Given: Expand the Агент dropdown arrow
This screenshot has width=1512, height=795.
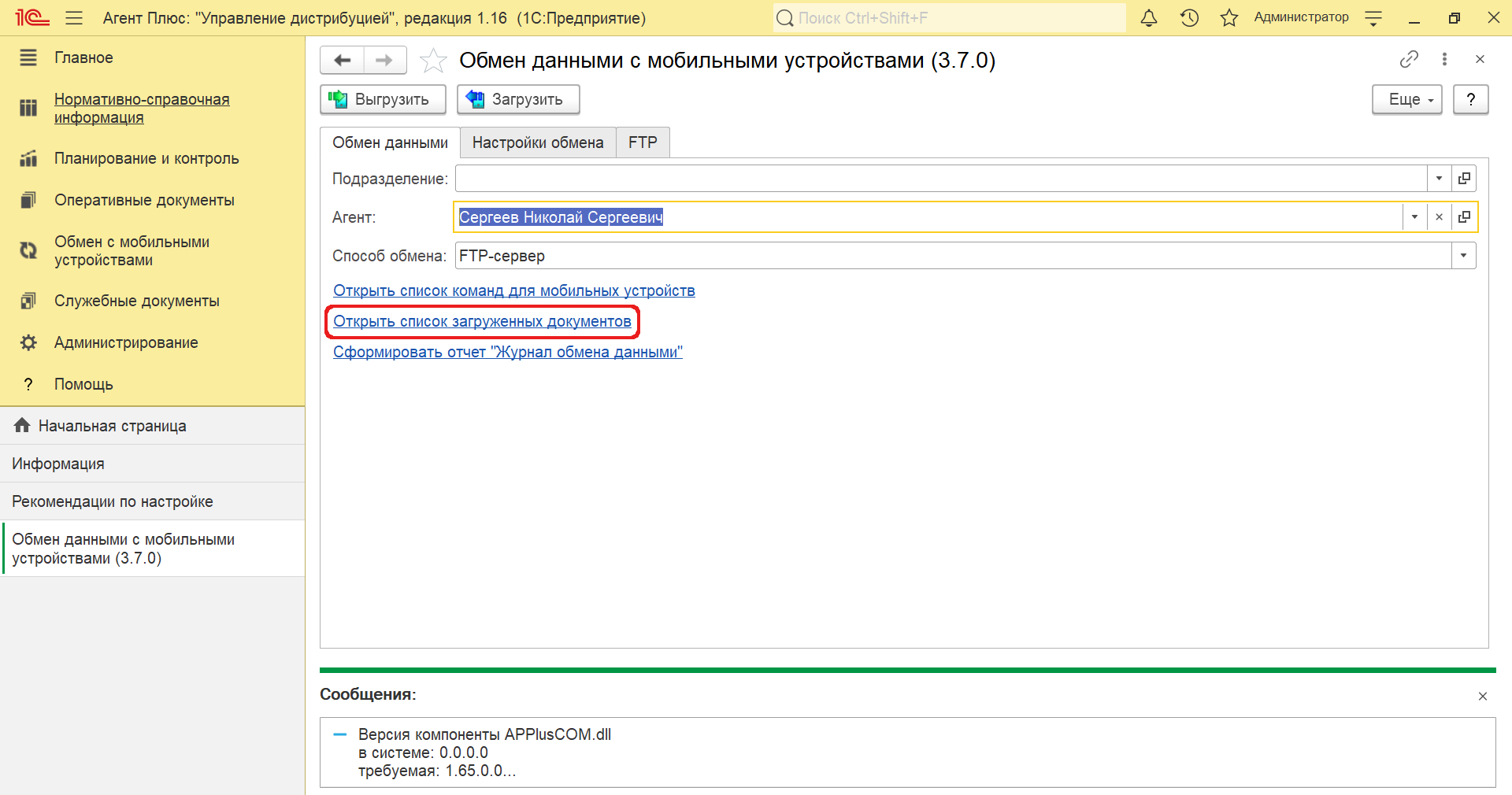Looking at the screenshot, I should pyautogui.click(x=1414, y=217).
